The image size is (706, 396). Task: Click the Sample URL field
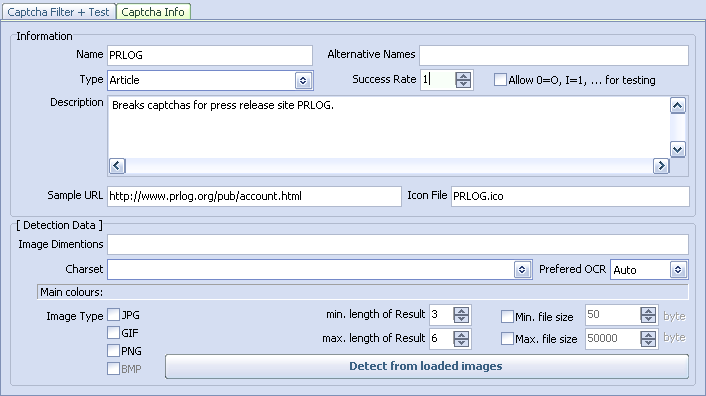pos(254,197)
